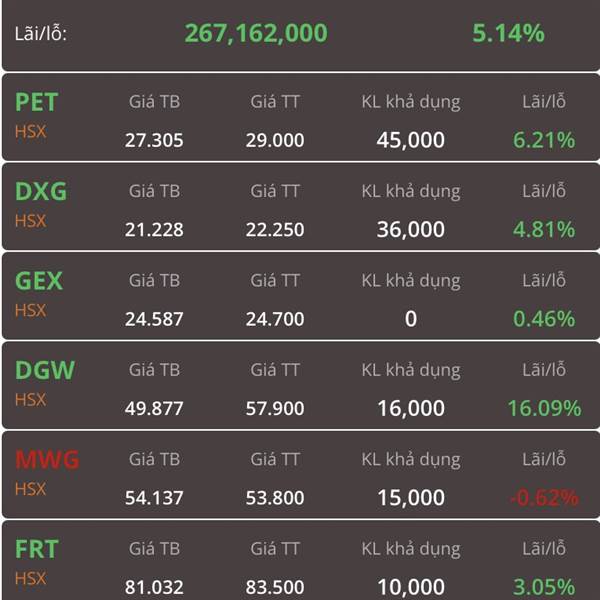The height and width of the screenshot is (600, 600).
Task: Select DXG gain value 4.81%
Action: click(544, 230)
